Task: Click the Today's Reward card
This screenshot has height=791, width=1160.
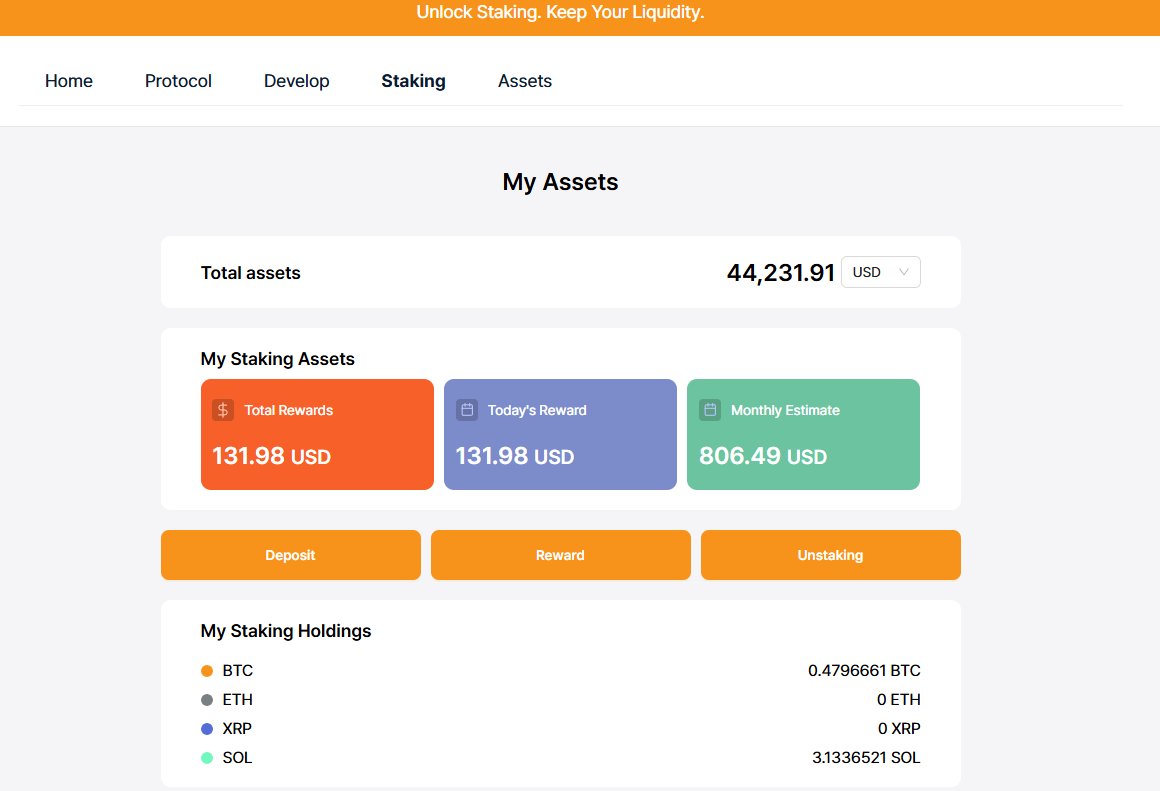Action: (x=560, y=434)
